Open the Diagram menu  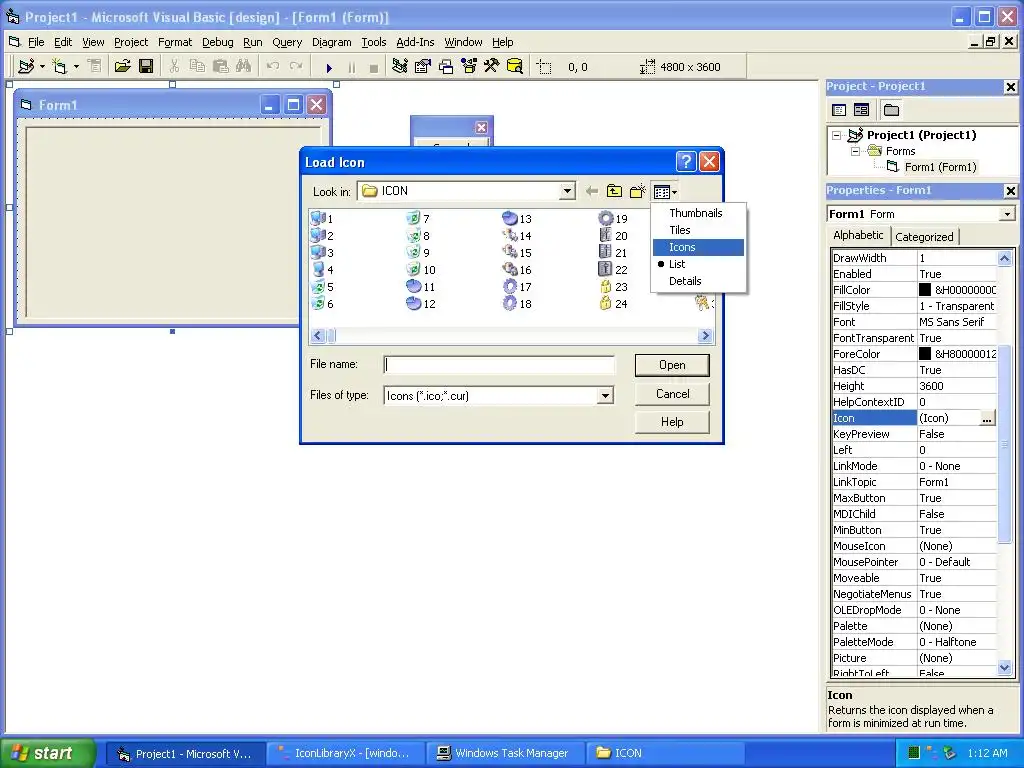pos(332,42)
